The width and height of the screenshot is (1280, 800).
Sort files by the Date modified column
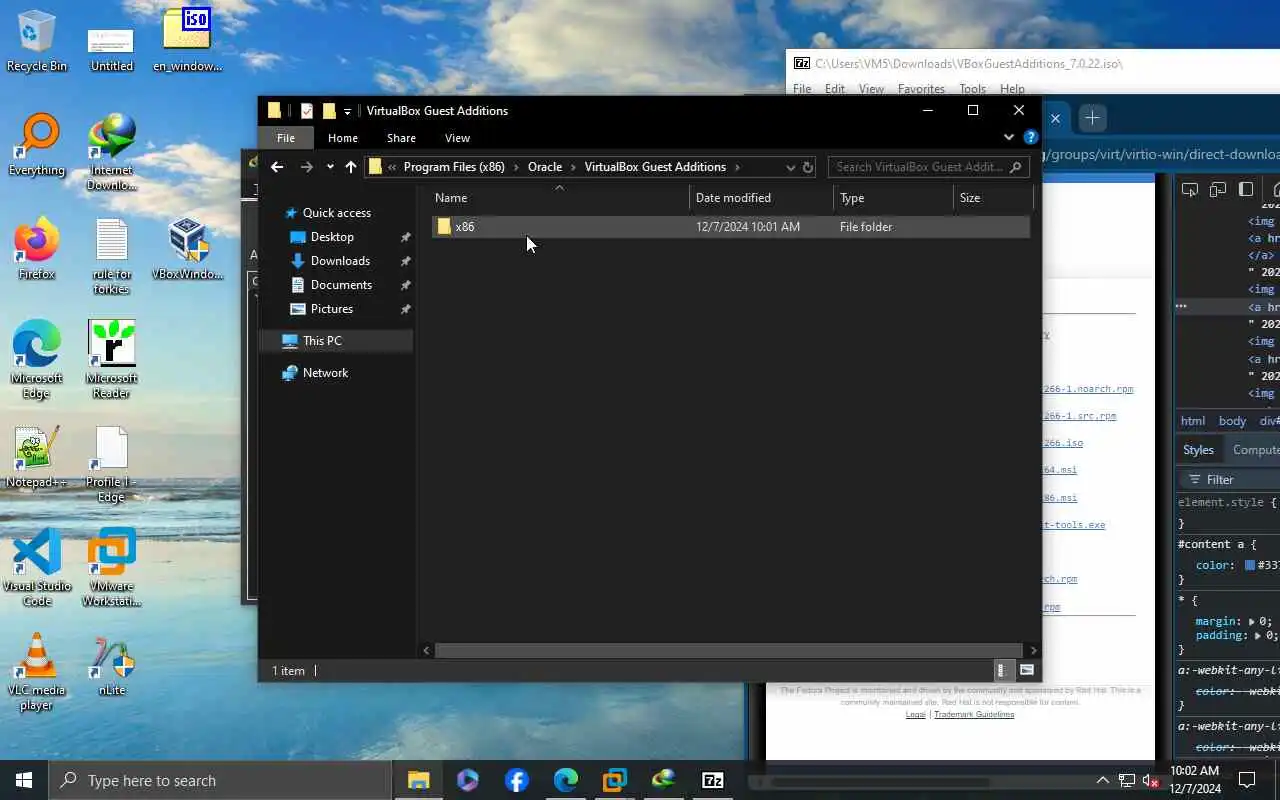pos(761,198)
